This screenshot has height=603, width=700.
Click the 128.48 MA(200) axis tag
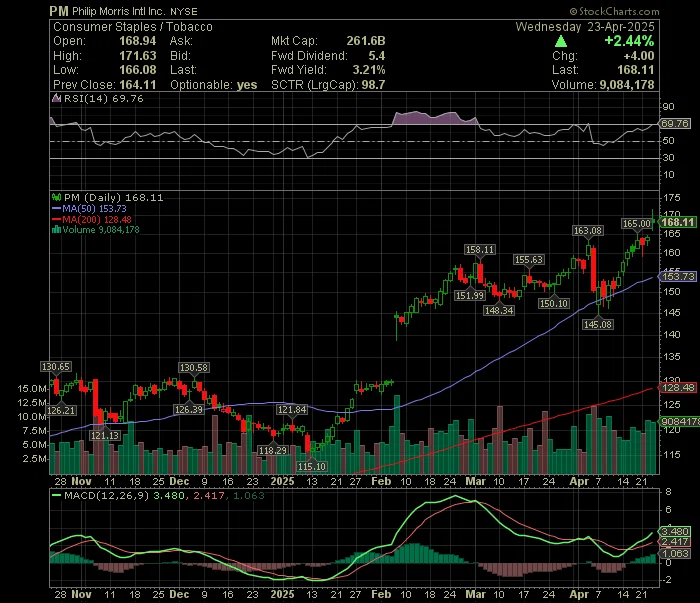click(x=678, y=388)
